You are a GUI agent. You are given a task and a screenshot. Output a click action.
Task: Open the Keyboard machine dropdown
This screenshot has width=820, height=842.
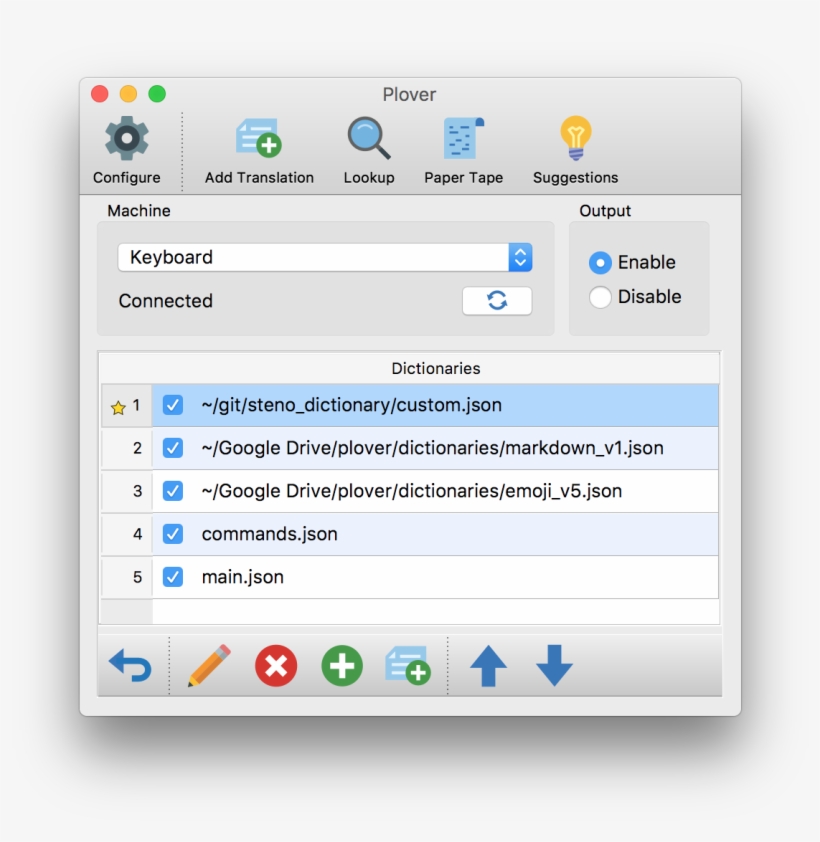pyautogui.click(x=325, y=257)
